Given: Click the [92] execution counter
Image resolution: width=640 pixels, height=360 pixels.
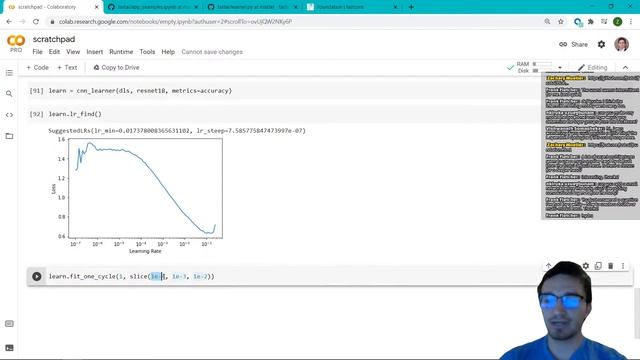Looking at the screenshot, I should click(36, 114).
